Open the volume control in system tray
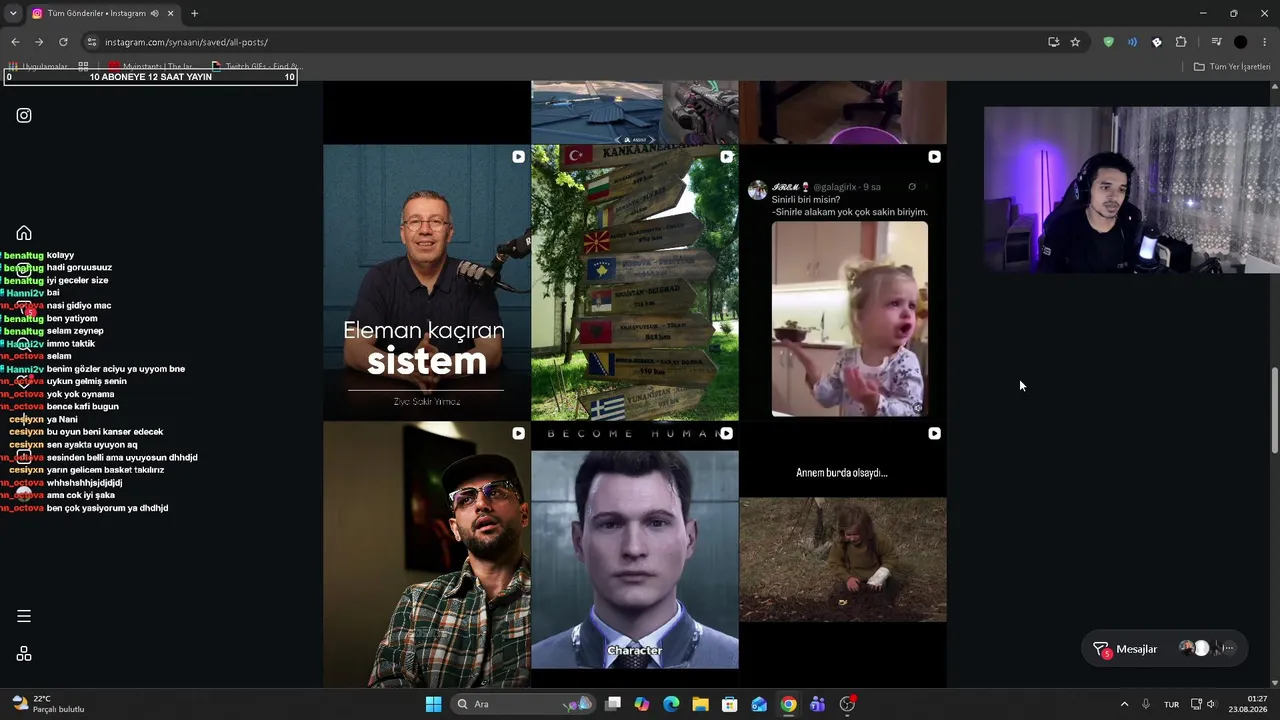The height and width of the screenshot is (720, 1280). (x=1211, y=704)
